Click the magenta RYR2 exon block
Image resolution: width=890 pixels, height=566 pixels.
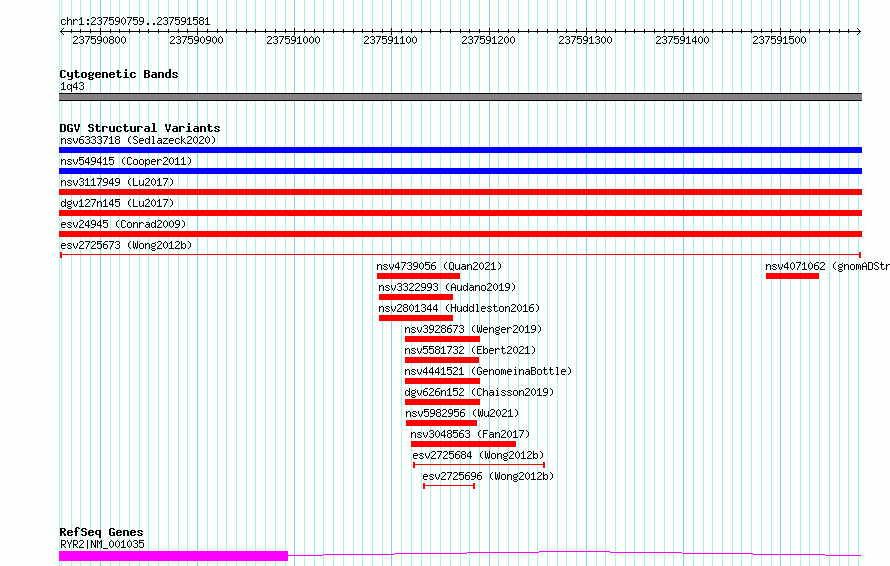(x=174, y=556)
